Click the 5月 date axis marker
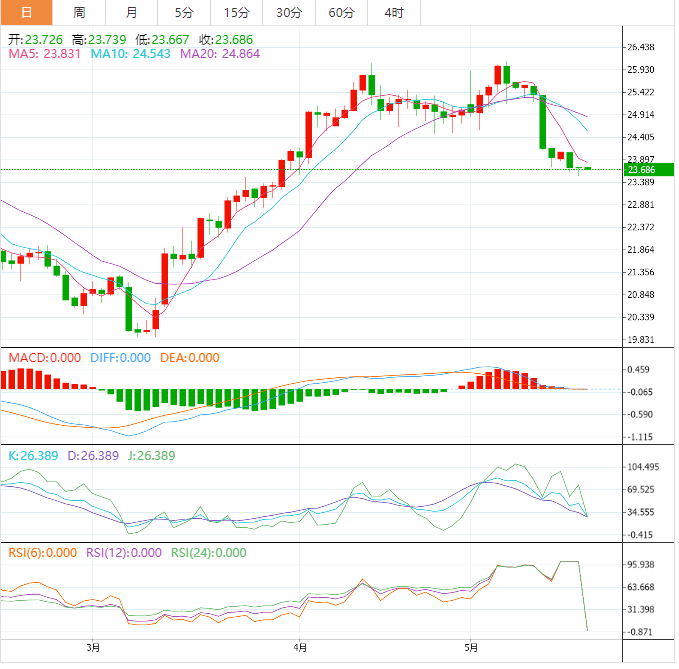 471,648
